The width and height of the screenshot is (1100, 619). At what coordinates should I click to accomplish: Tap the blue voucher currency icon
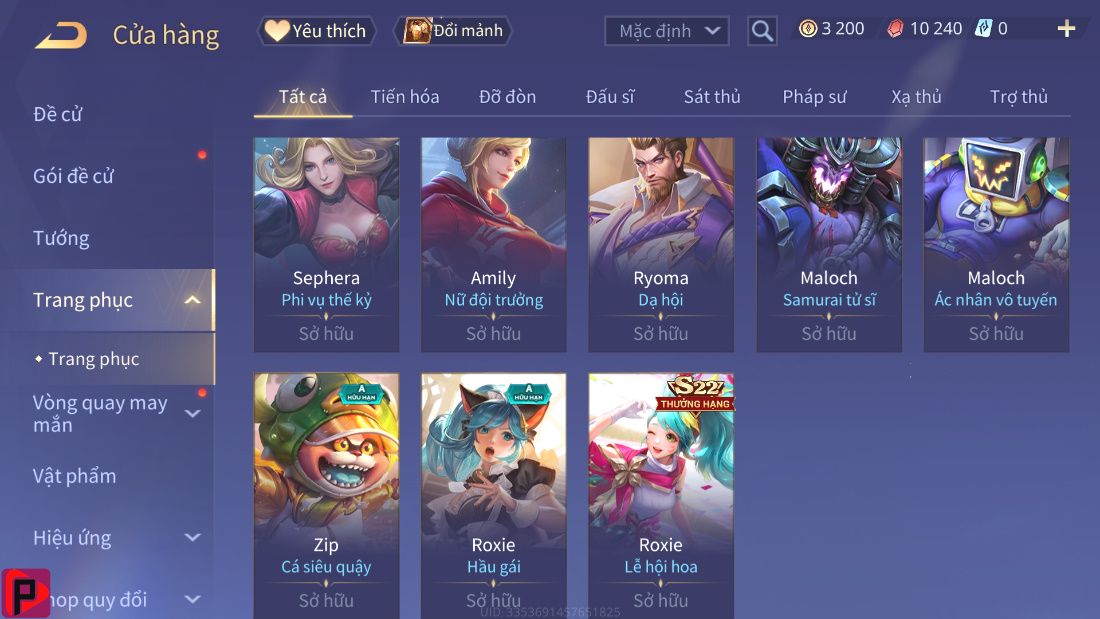coord(984,28)
